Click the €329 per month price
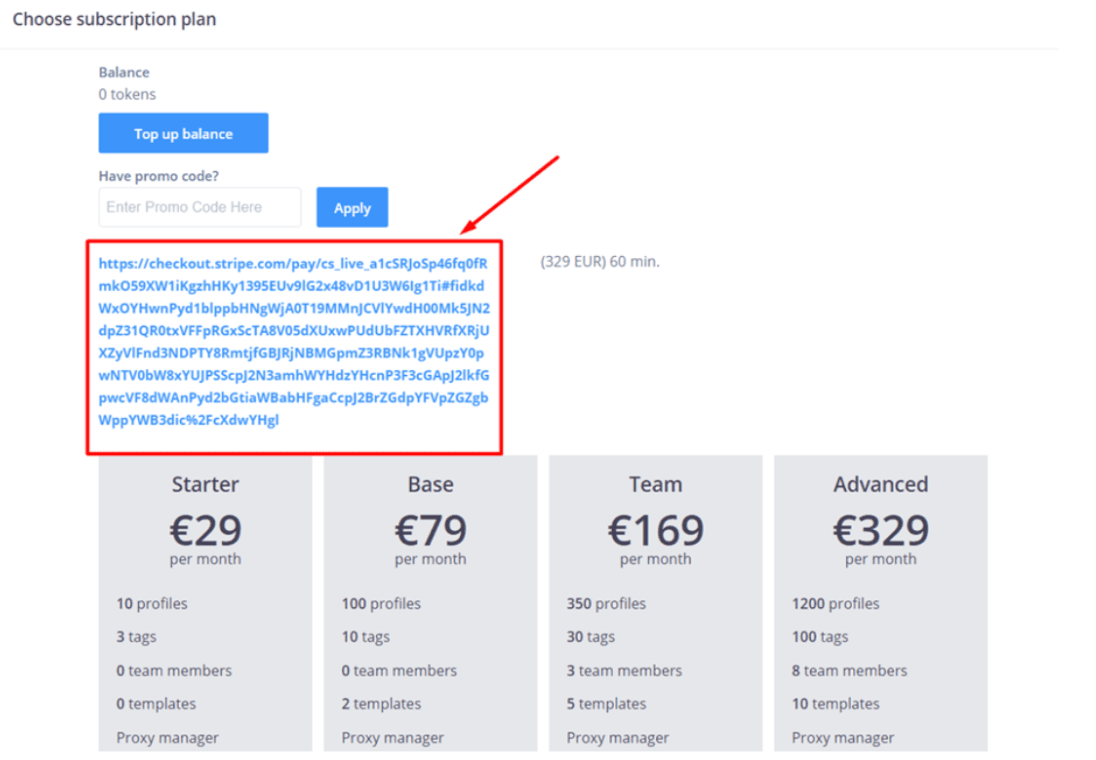This screenshot has height=760, width=1096. point(880,531)
